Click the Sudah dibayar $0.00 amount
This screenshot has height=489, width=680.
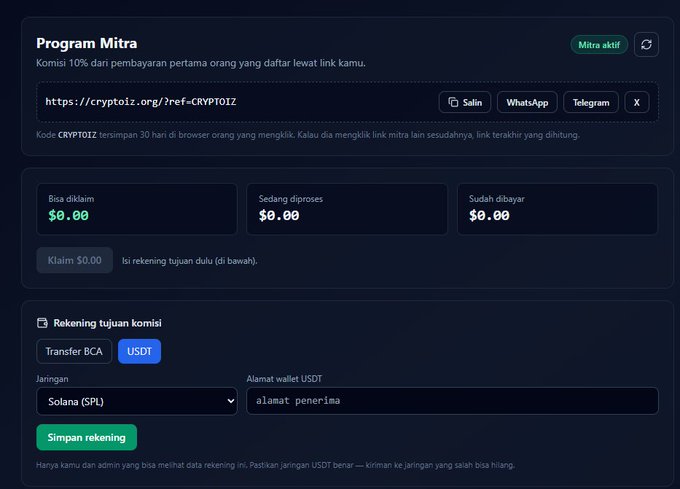coord(489,215)
